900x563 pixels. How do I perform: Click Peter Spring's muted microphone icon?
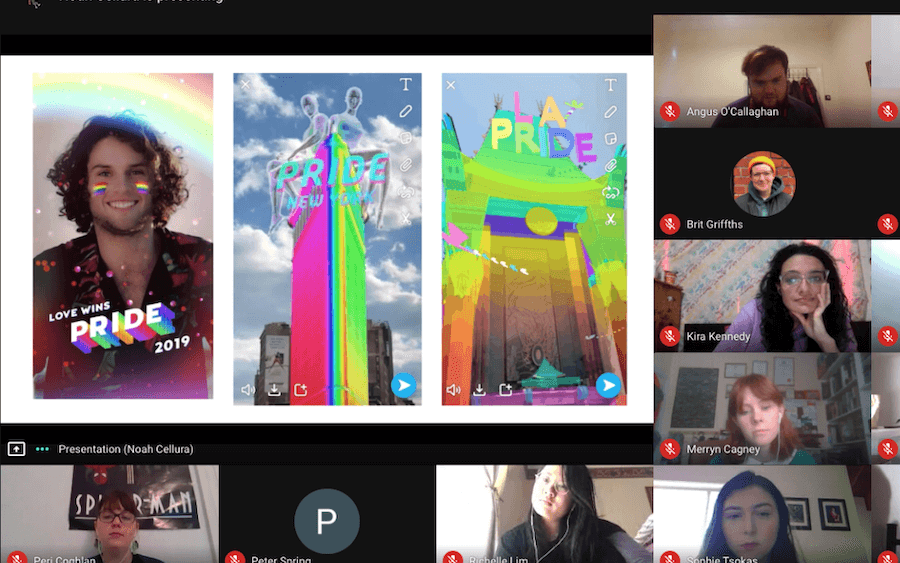click(x=234, y=558)
